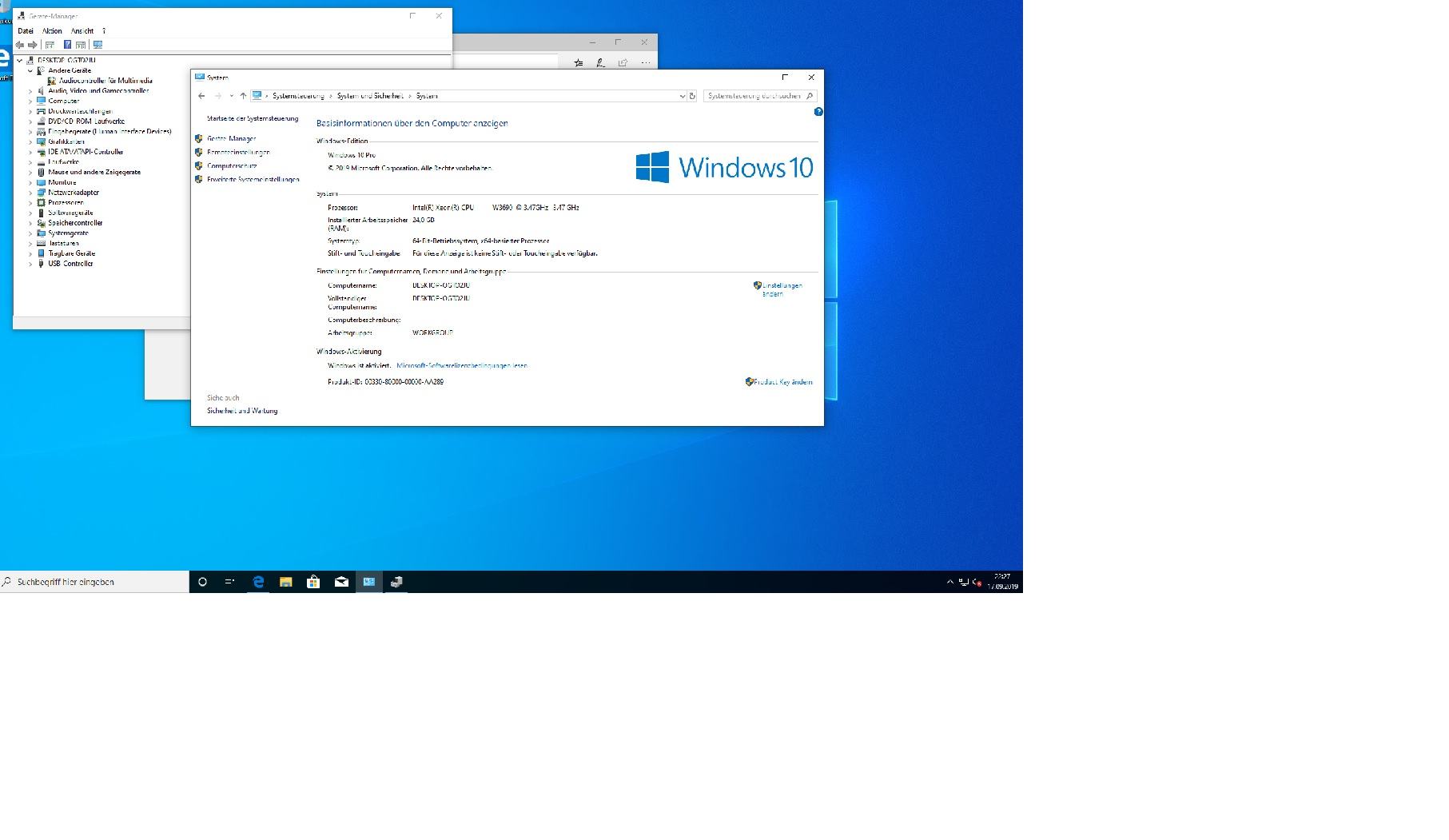The height and width of the screenshot is (840, 1449).
Task: Select the Eingabegeräte (Human Interface Devices) entry
Action: coord(109,132)
